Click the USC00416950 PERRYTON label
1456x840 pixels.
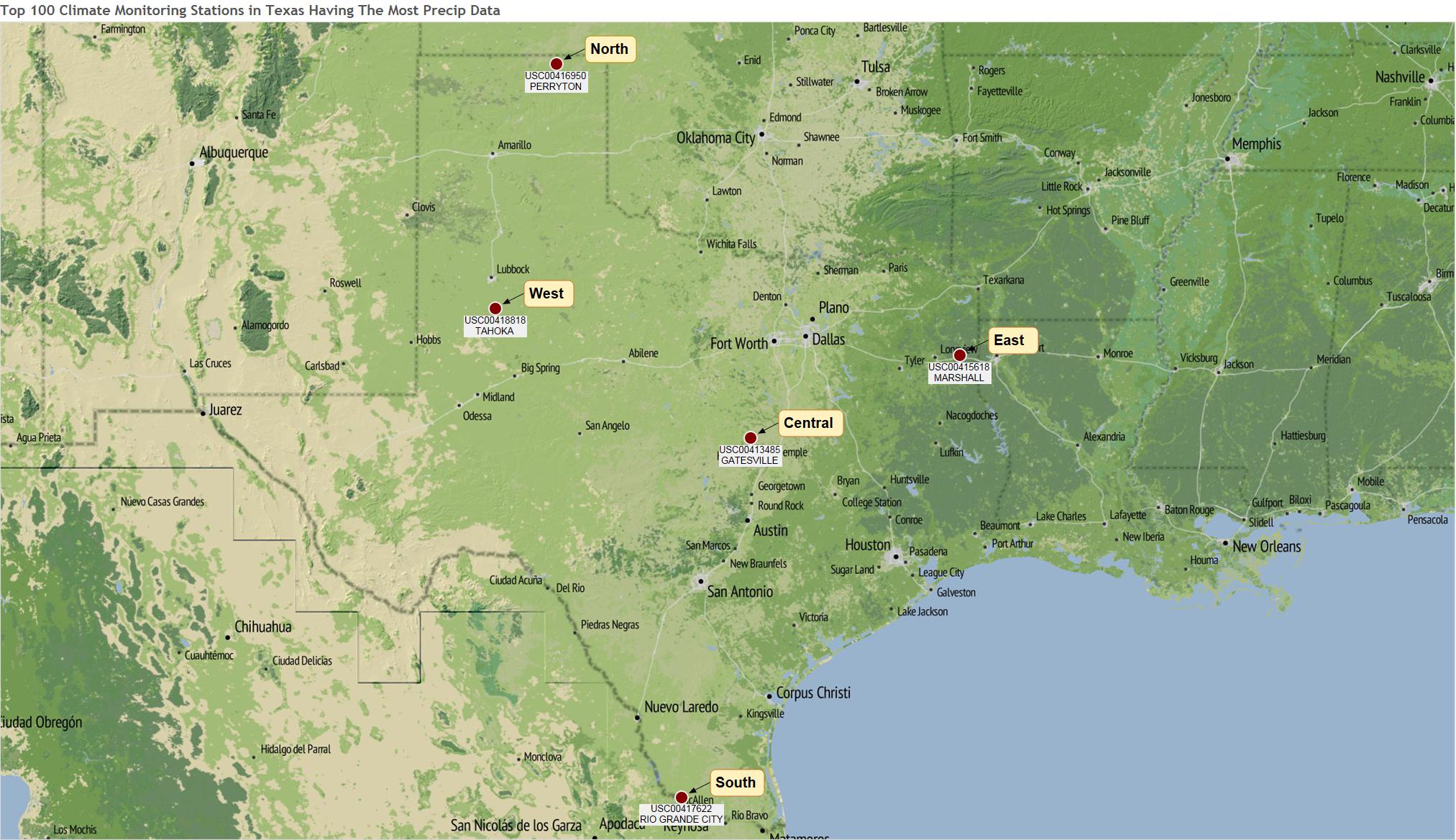556,81
